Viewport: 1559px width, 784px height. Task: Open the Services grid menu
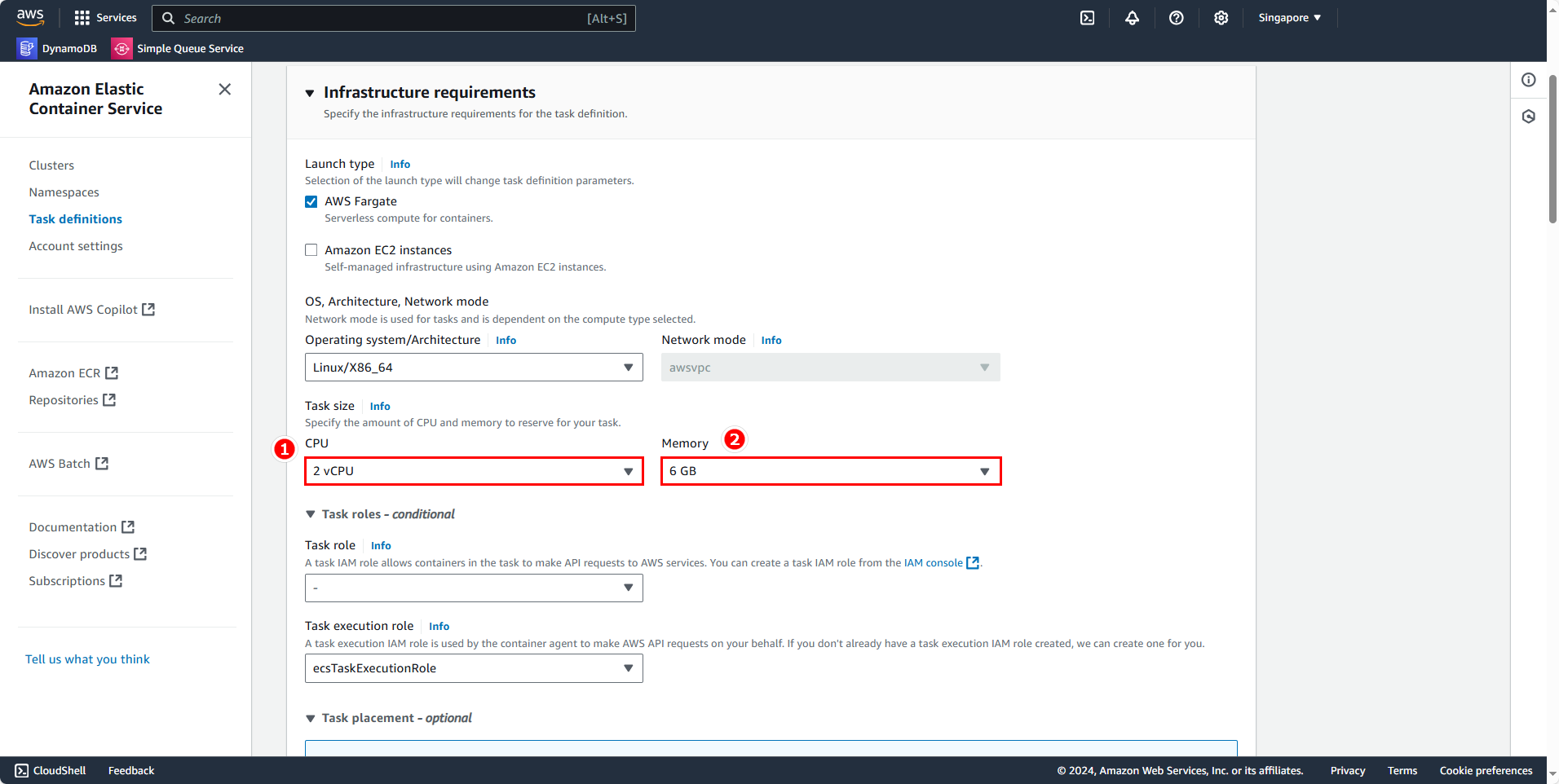pos(106,18)
